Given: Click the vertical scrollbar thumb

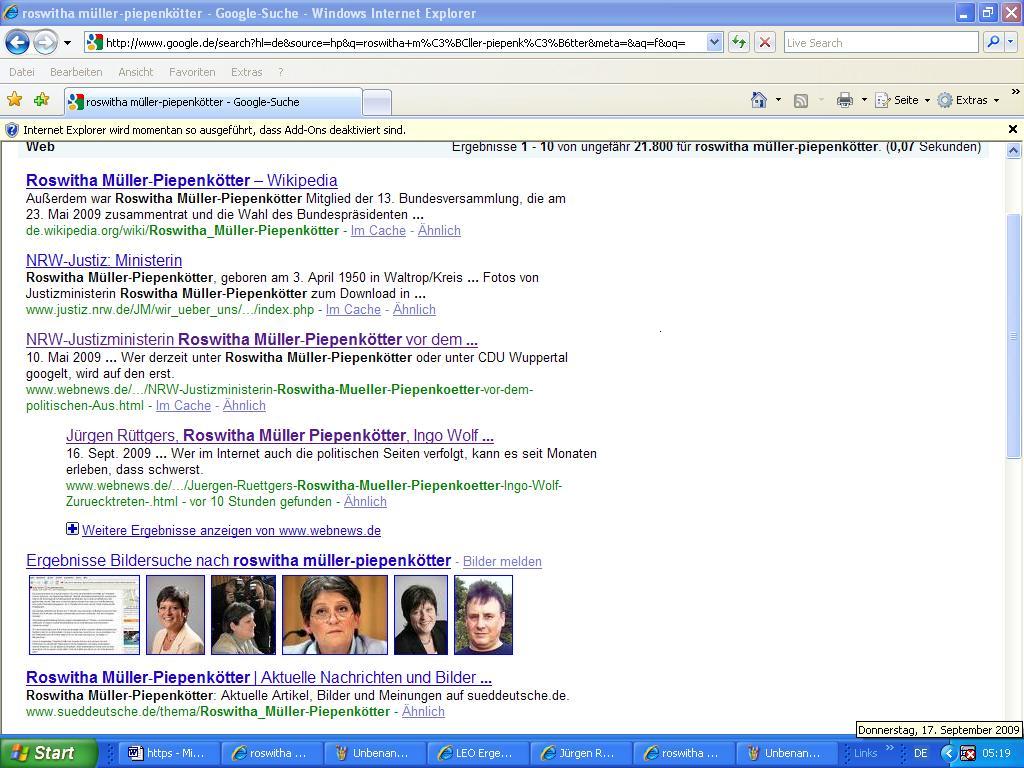Looking at the screenshot, I should coord(1013,336).
